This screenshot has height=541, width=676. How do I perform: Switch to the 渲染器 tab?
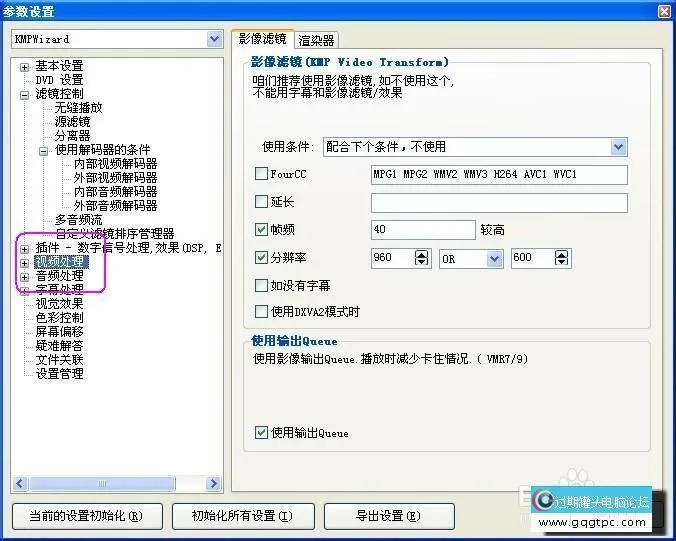point(316,41)
